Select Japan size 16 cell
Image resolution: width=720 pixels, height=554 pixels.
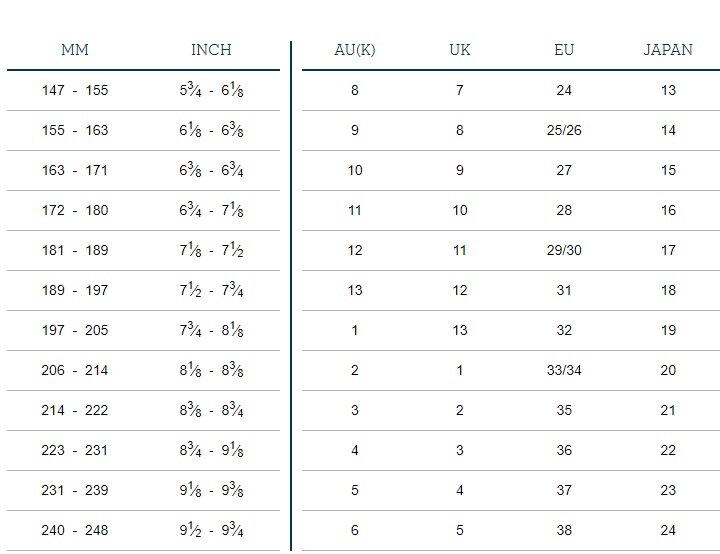point(668,210)
